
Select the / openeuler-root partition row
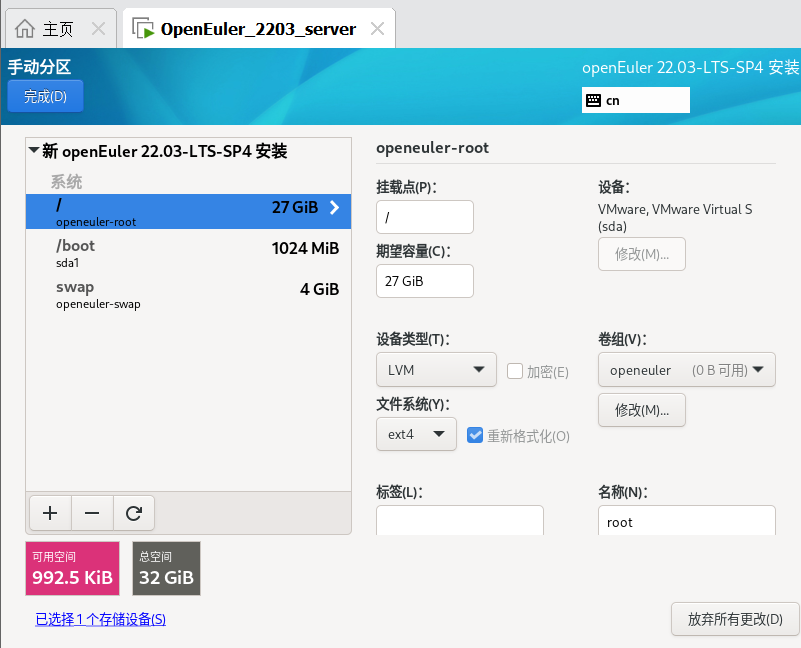189,212
